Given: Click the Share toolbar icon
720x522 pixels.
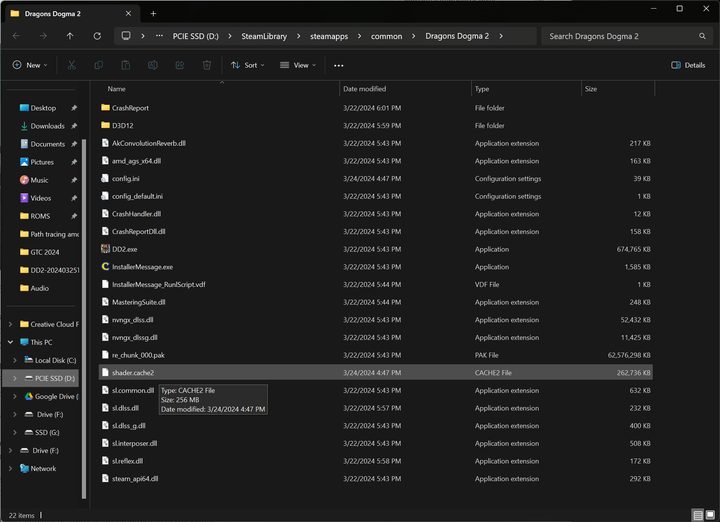Looking at the screenshot, I should tap(180, 65).
